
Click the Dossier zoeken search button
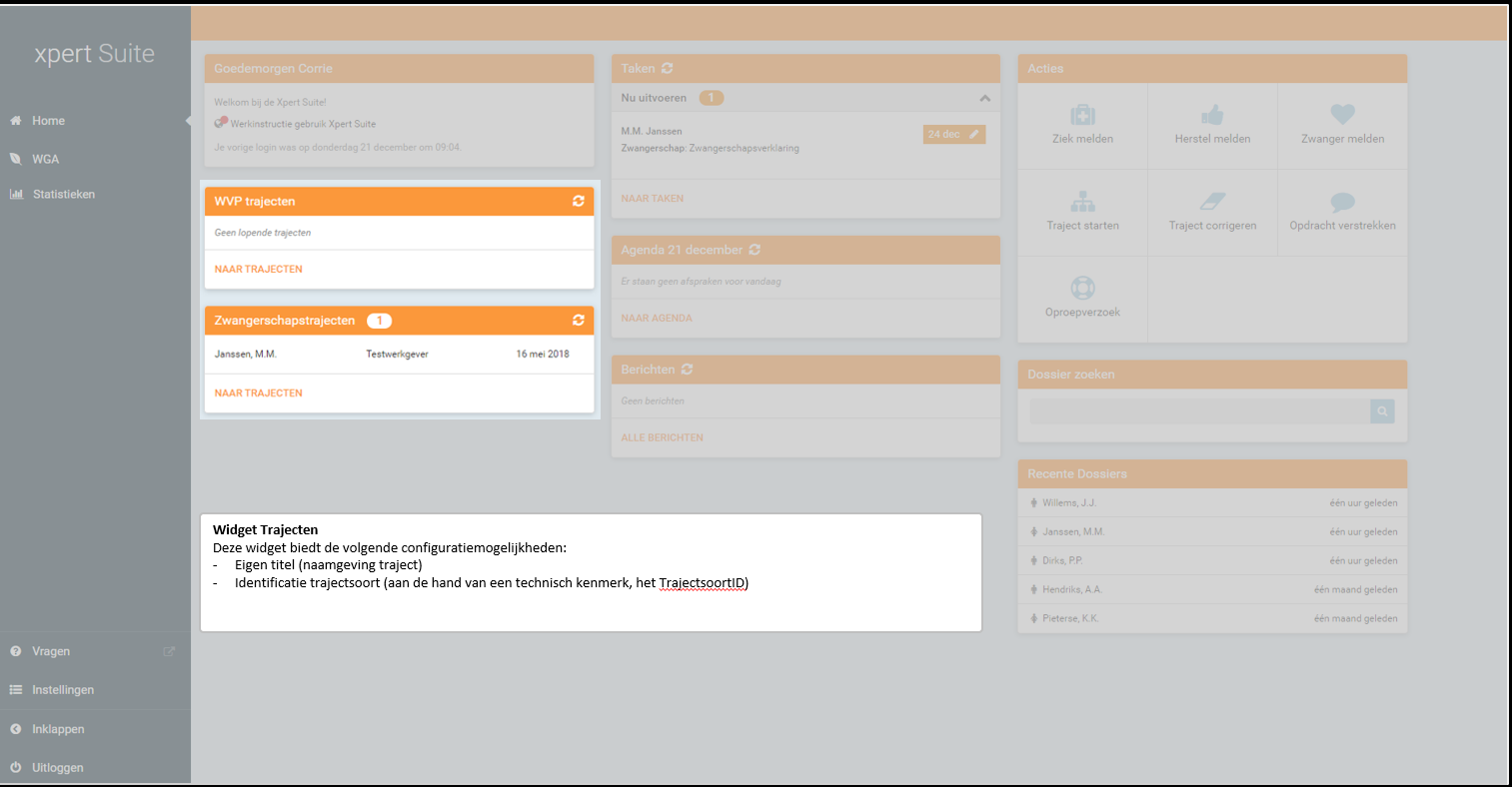pos(1382,410)
